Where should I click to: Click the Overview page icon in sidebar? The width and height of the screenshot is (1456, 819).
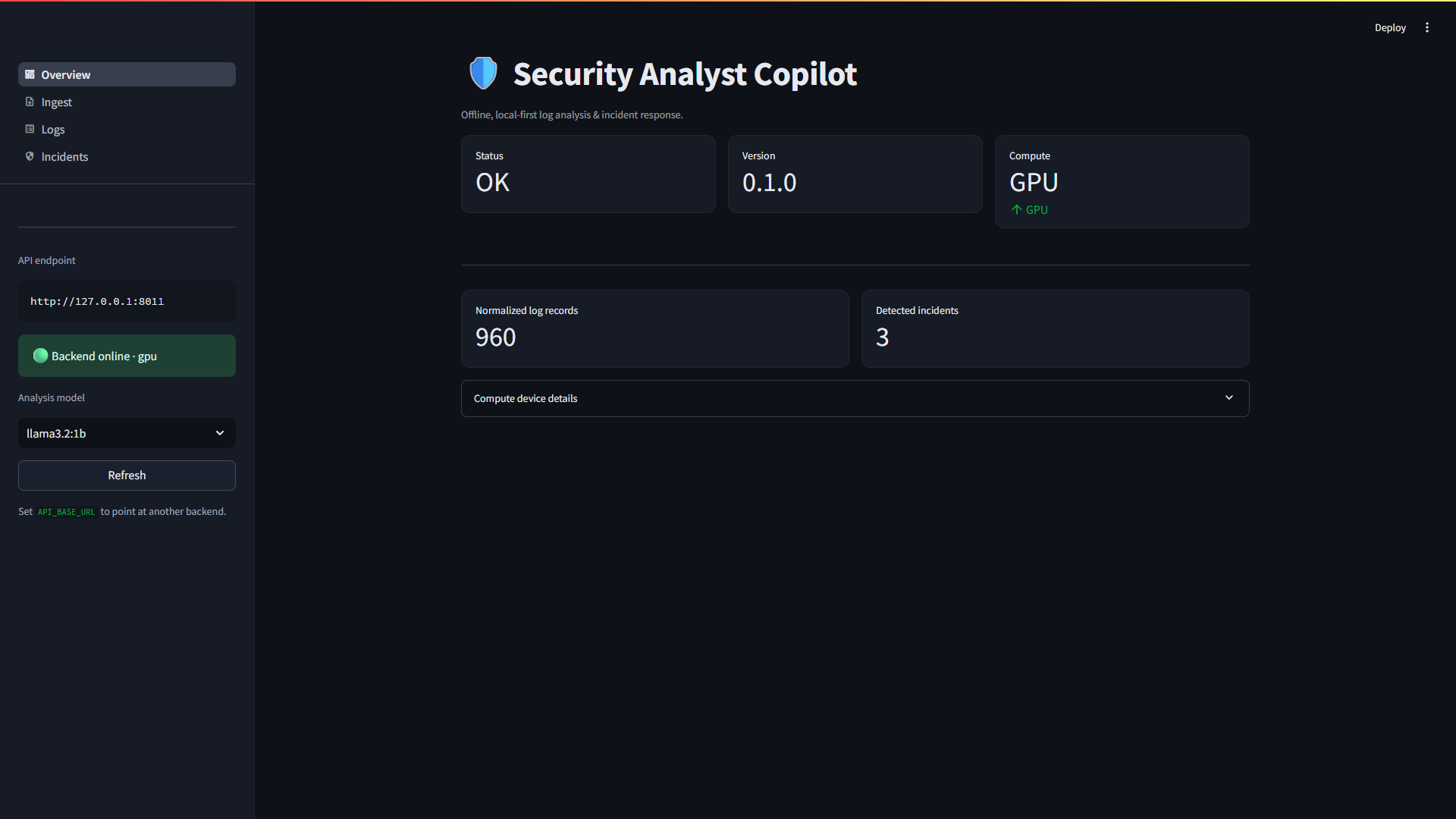[x=30, y=74]
